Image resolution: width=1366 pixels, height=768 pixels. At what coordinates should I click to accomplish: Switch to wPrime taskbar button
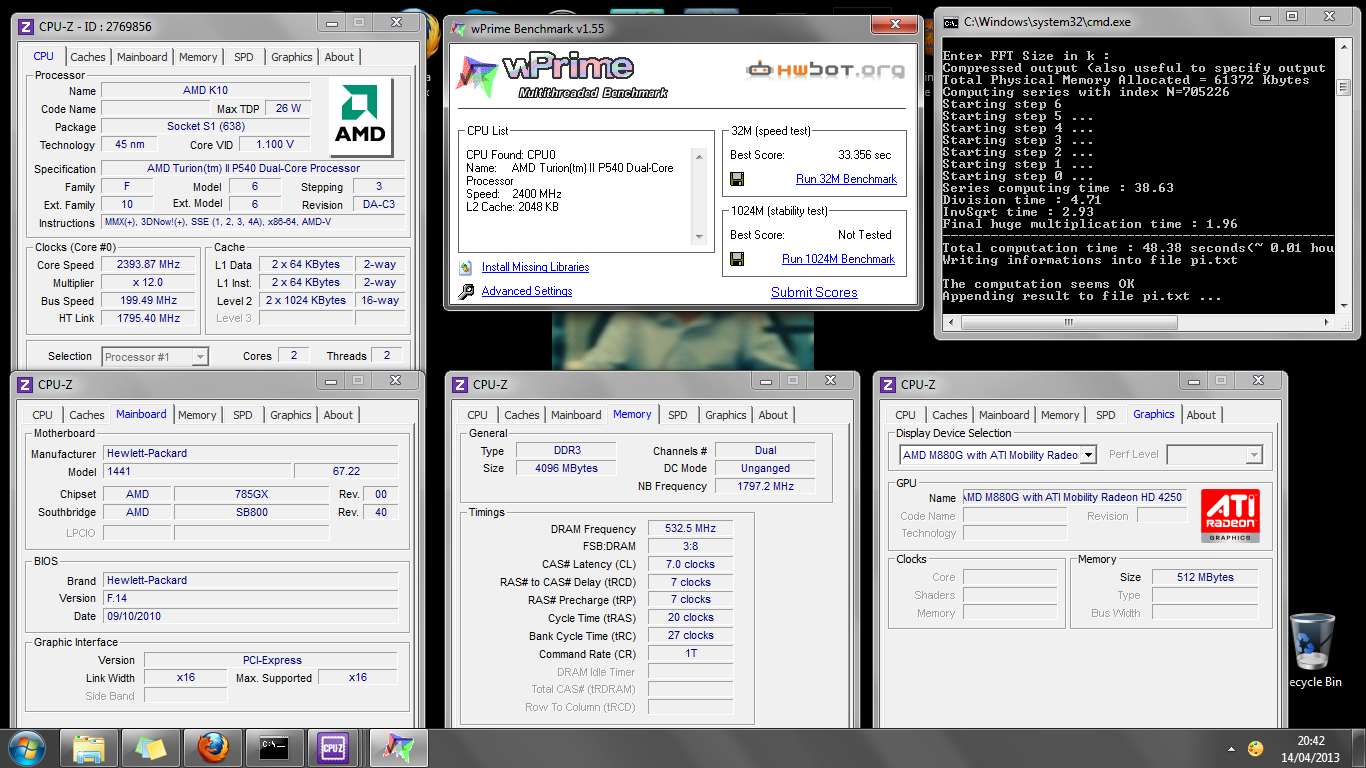[397, 748]
